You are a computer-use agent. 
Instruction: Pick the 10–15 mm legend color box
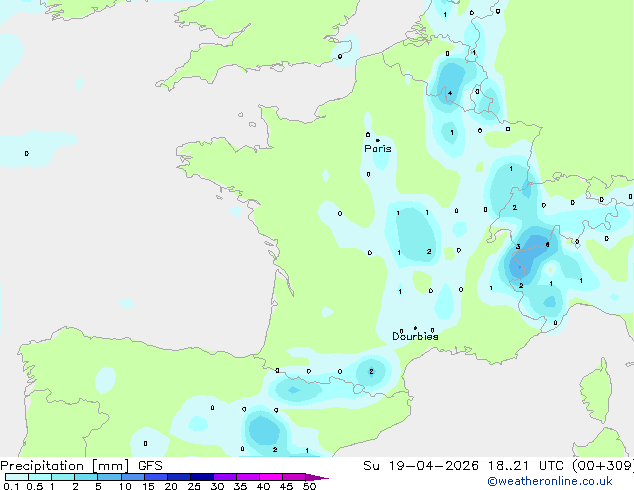coord(132,477)
